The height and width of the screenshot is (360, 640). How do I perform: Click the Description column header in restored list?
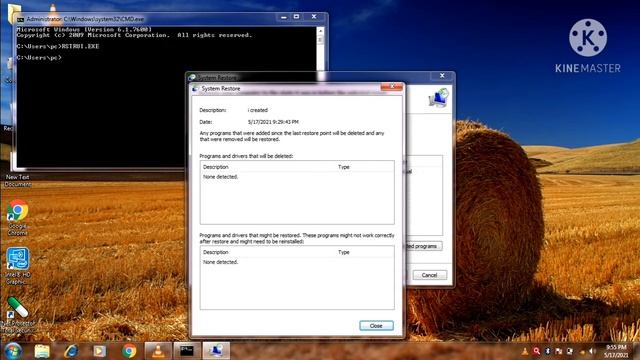[x=216, y=252]
